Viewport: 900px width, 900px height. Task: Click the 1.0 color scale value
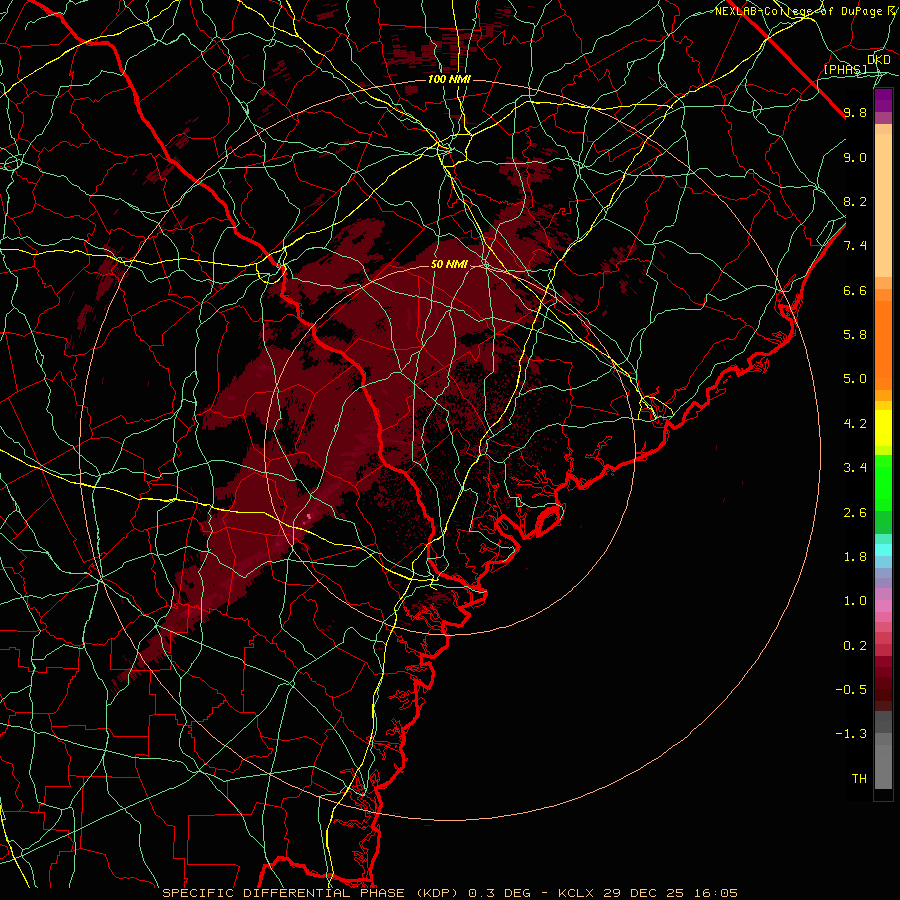coord(855,601)
